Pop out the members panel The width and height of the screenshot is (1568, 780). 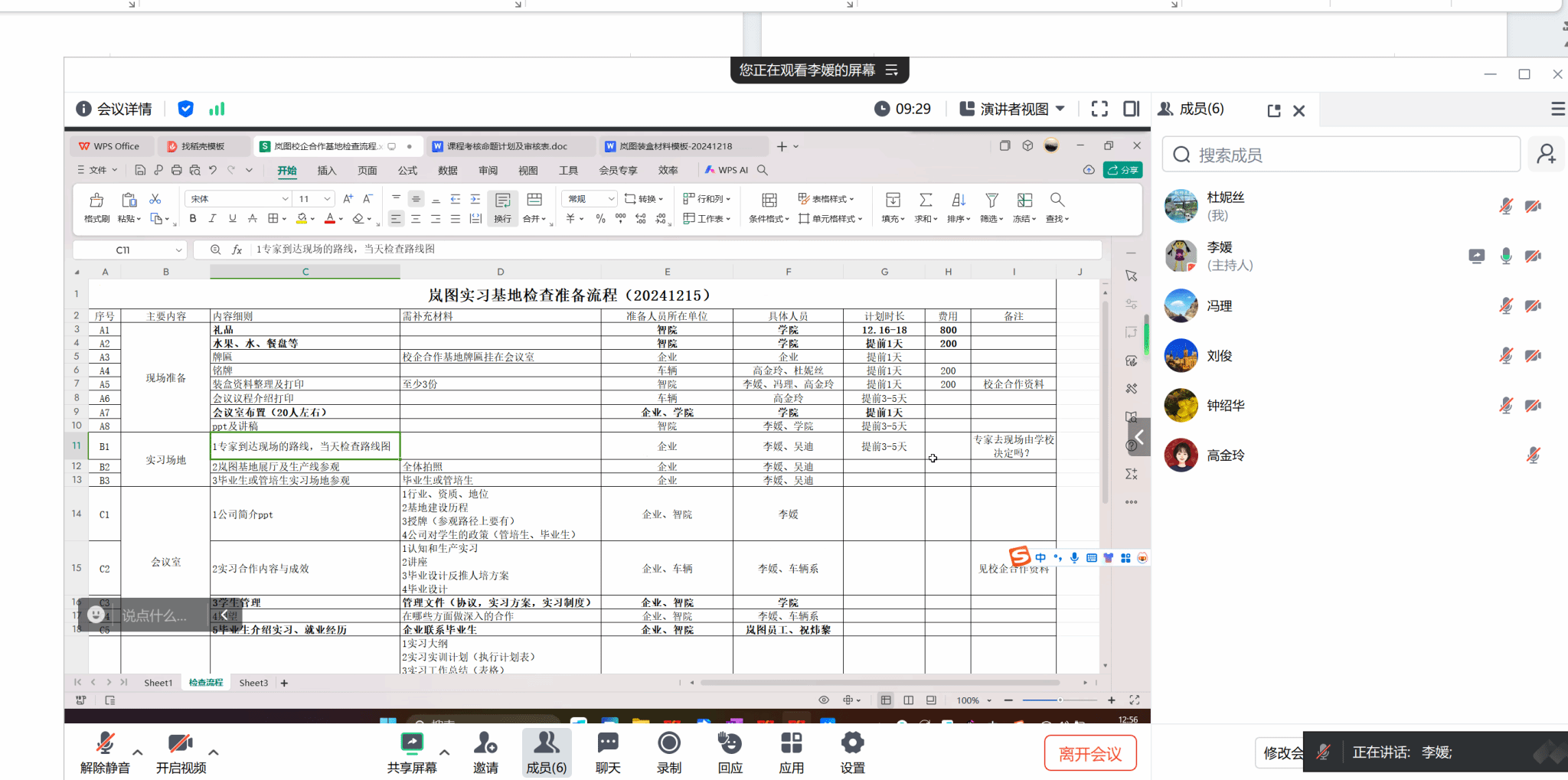[x=1274, y=110]
